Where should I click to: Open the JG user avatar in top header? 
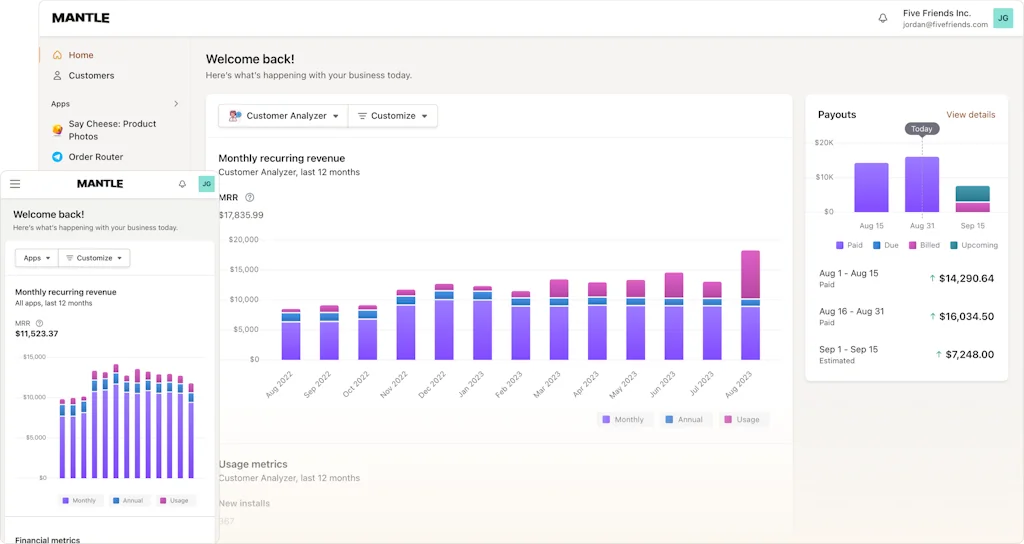(1002, 18)
